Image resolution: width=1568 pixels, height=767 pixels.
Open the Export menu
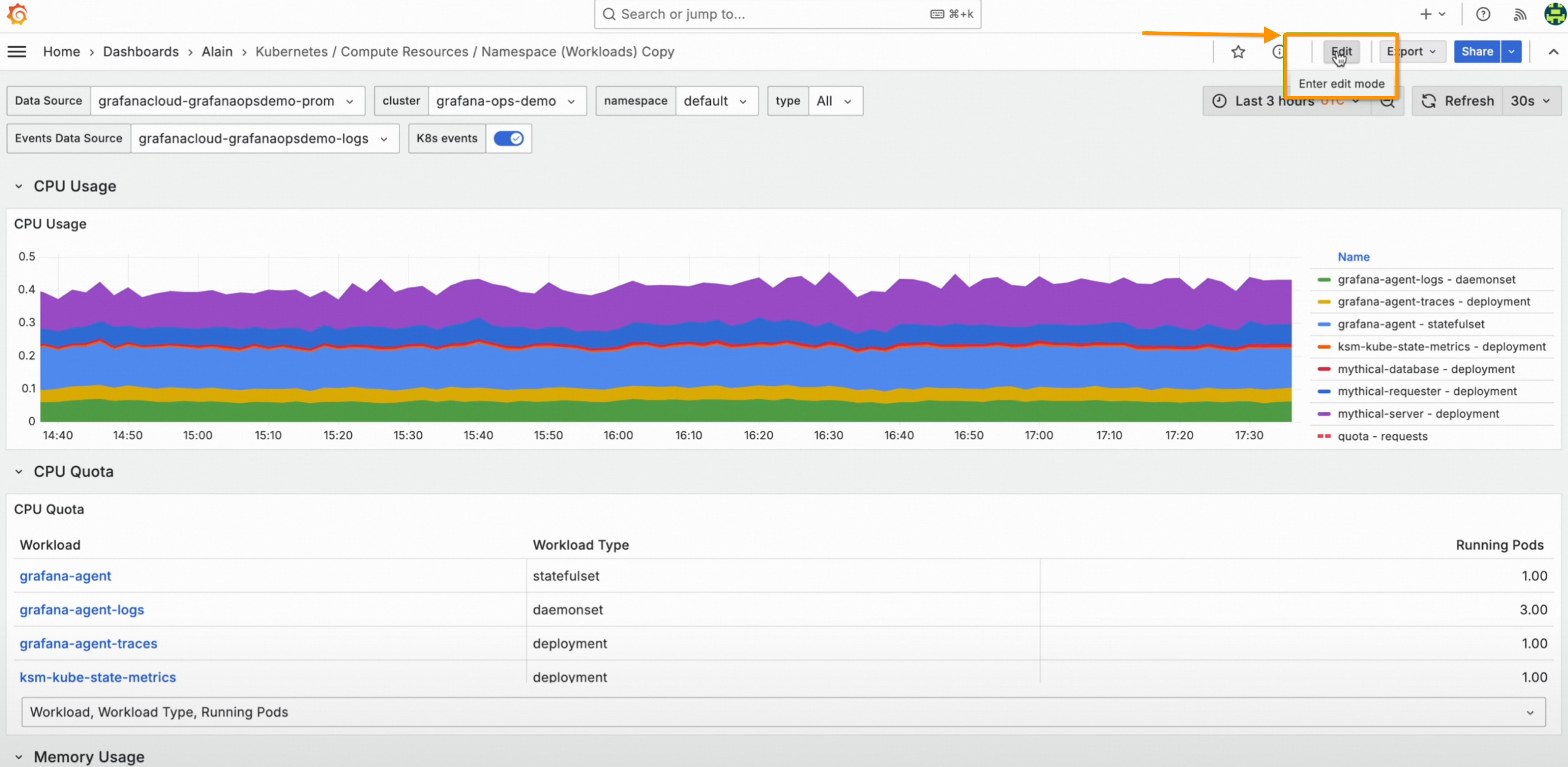tap(1410, 52)
